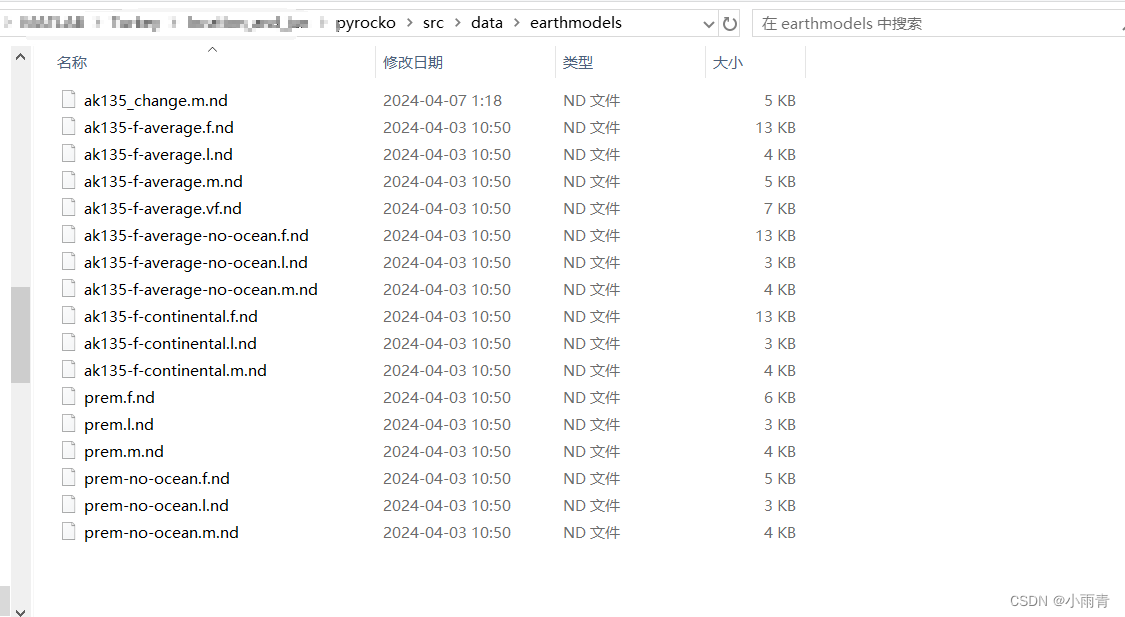Image resolution: width=1125 pixels, height=617 pixels.
Task: Select file name ak135-f-continental.l.nd
Action: click(170, 344)
